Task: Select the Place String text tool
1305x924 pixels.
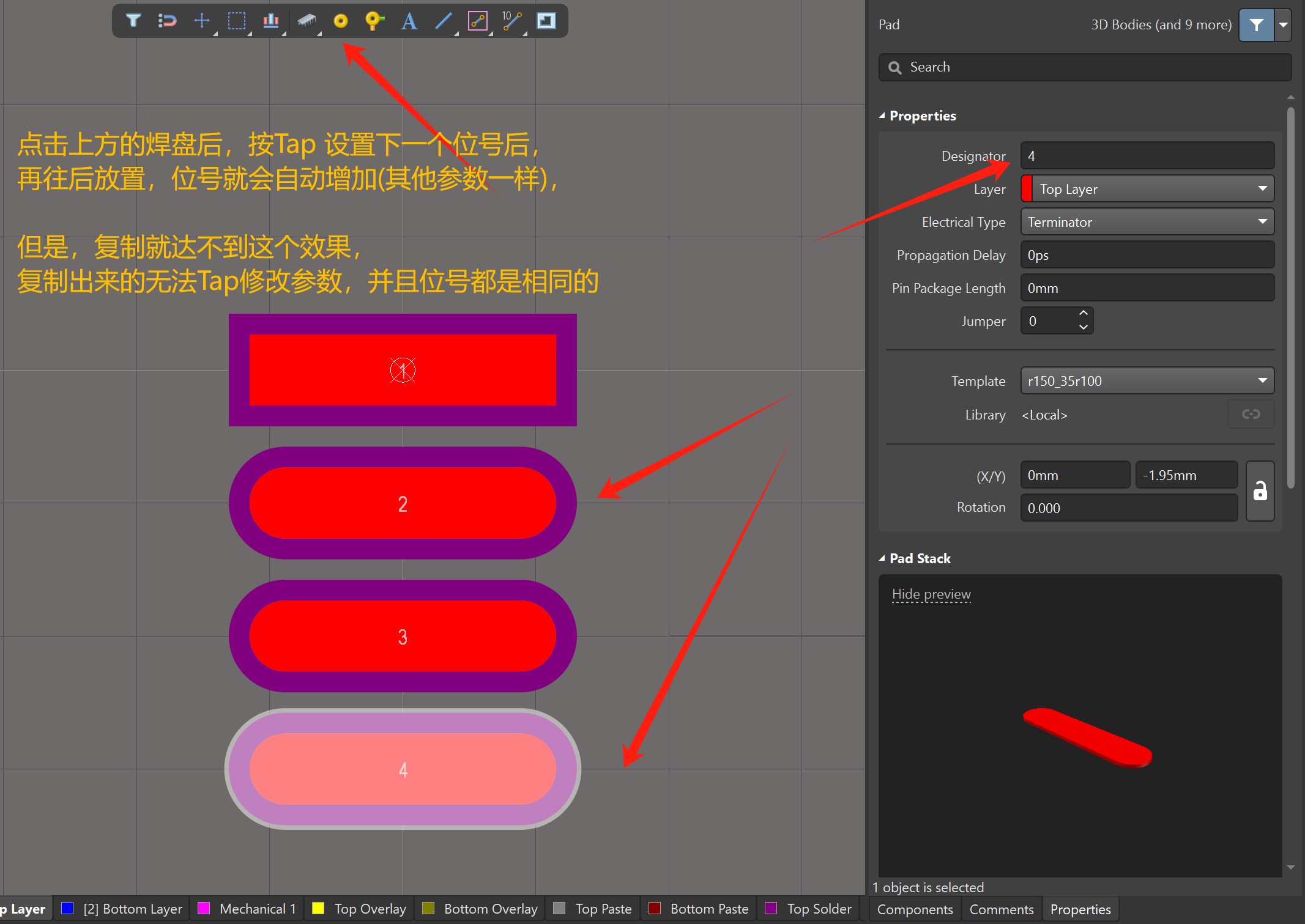Action: (409, 21)
